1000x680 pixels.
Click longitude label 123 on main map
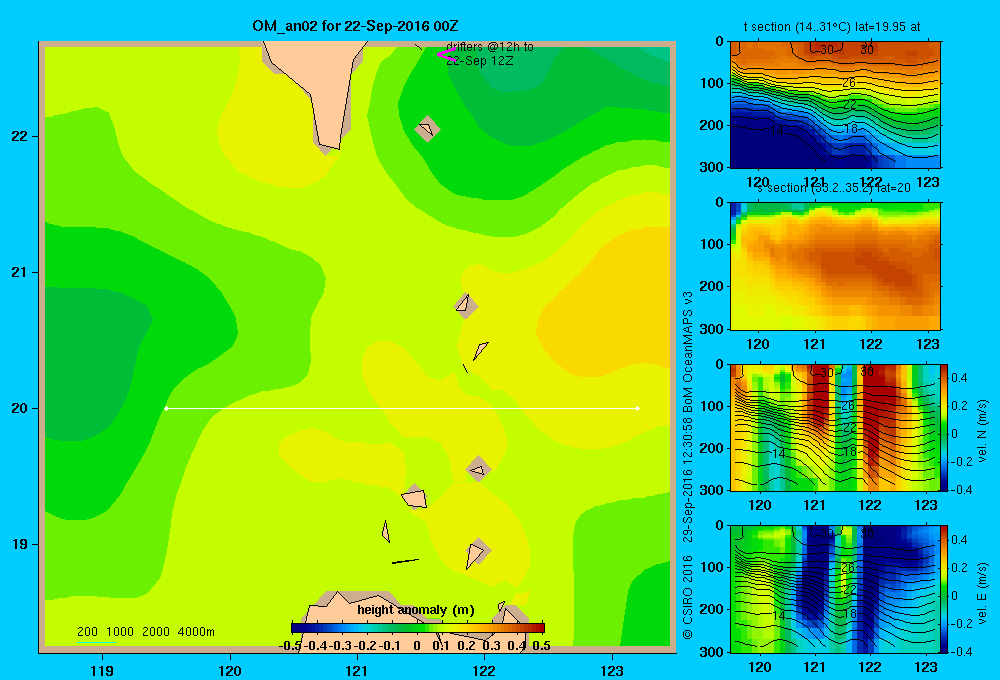pos(612,670)
